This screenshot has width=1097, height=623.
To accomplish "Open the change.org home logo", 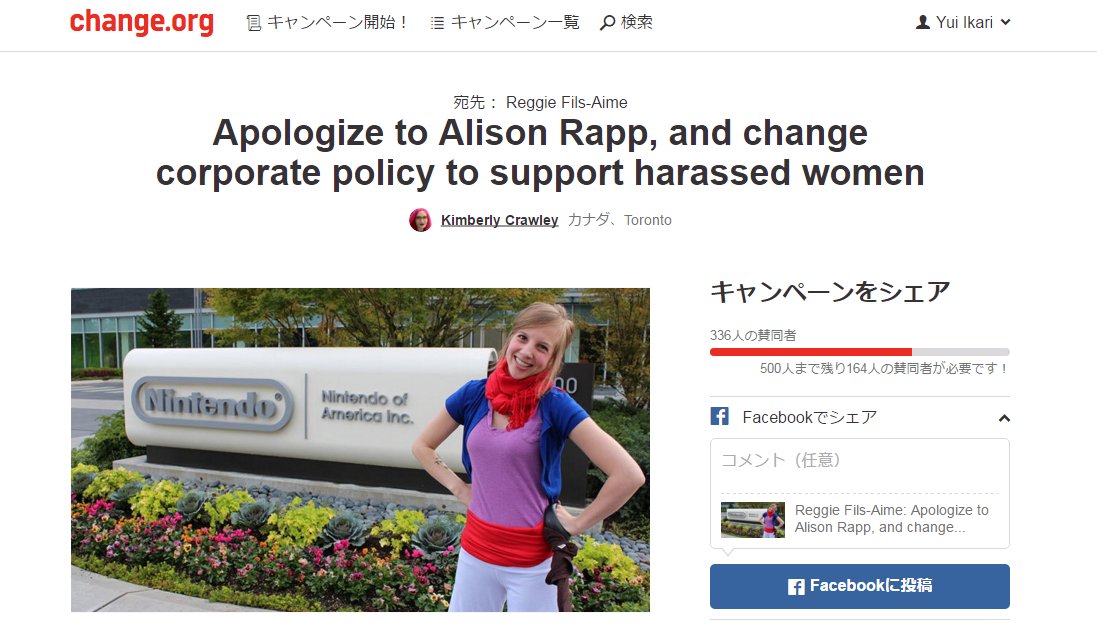I will [141, 22].
